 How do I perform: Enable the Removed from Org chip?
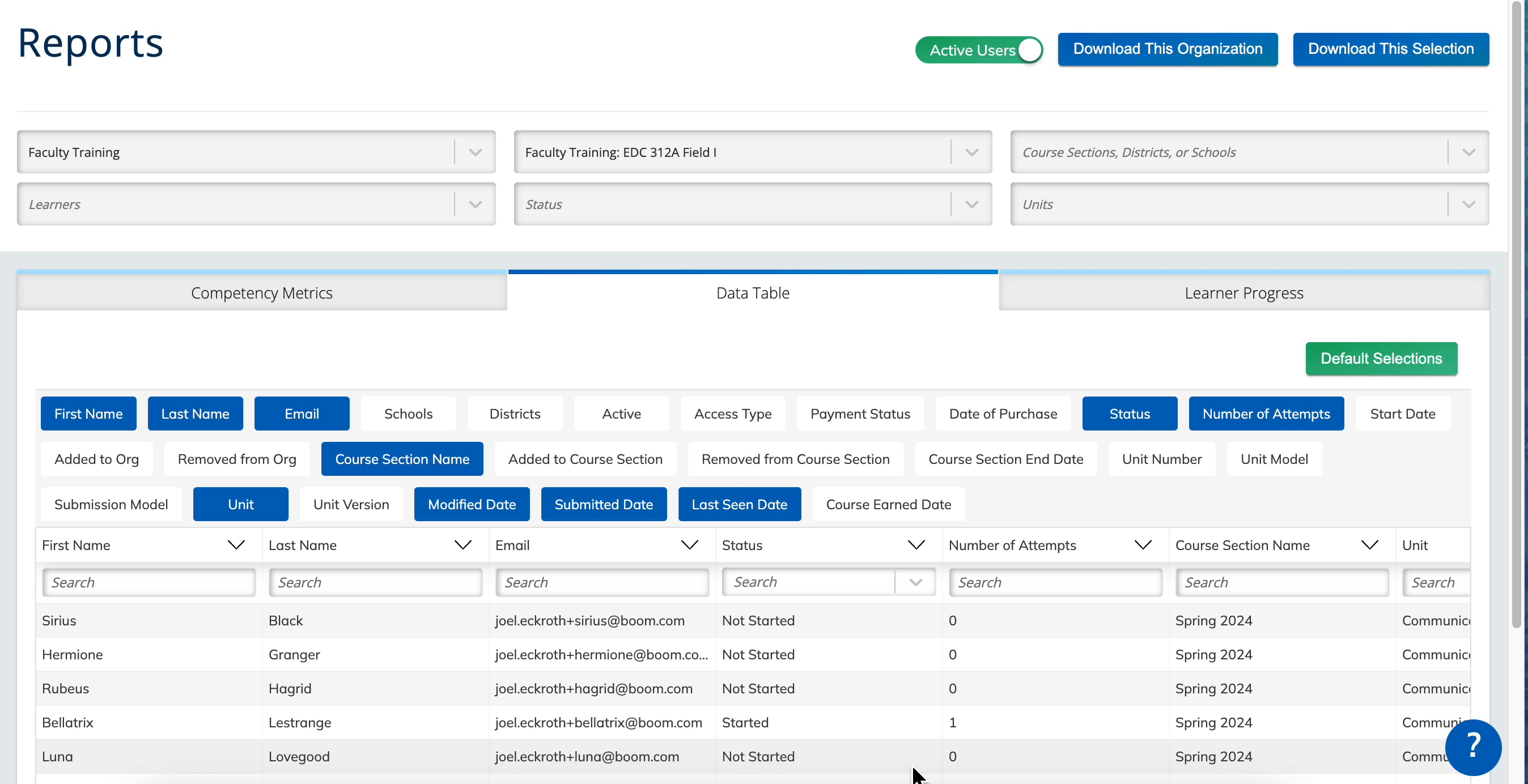237,458
